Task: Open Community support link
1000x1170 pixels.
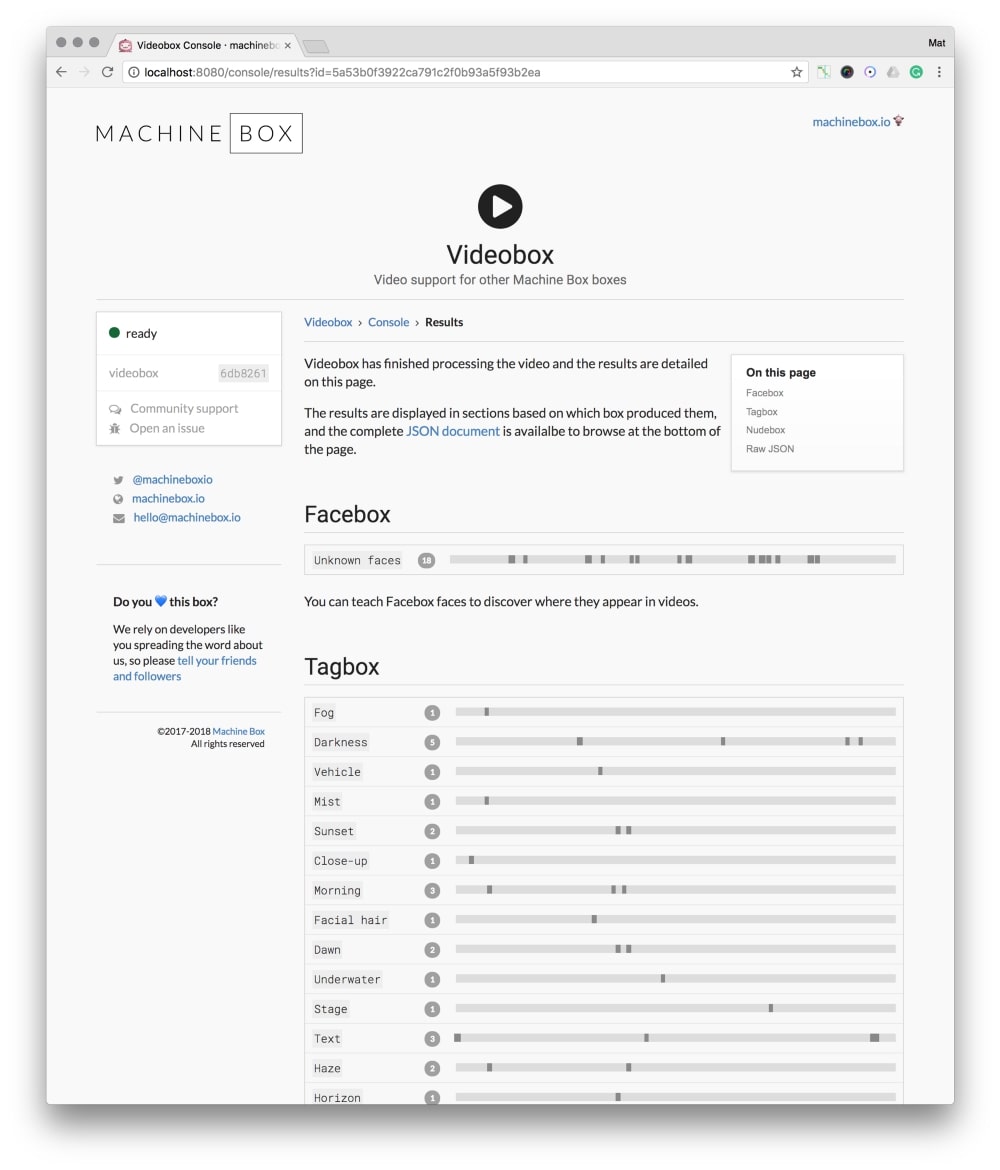Action: pos(184,409)
